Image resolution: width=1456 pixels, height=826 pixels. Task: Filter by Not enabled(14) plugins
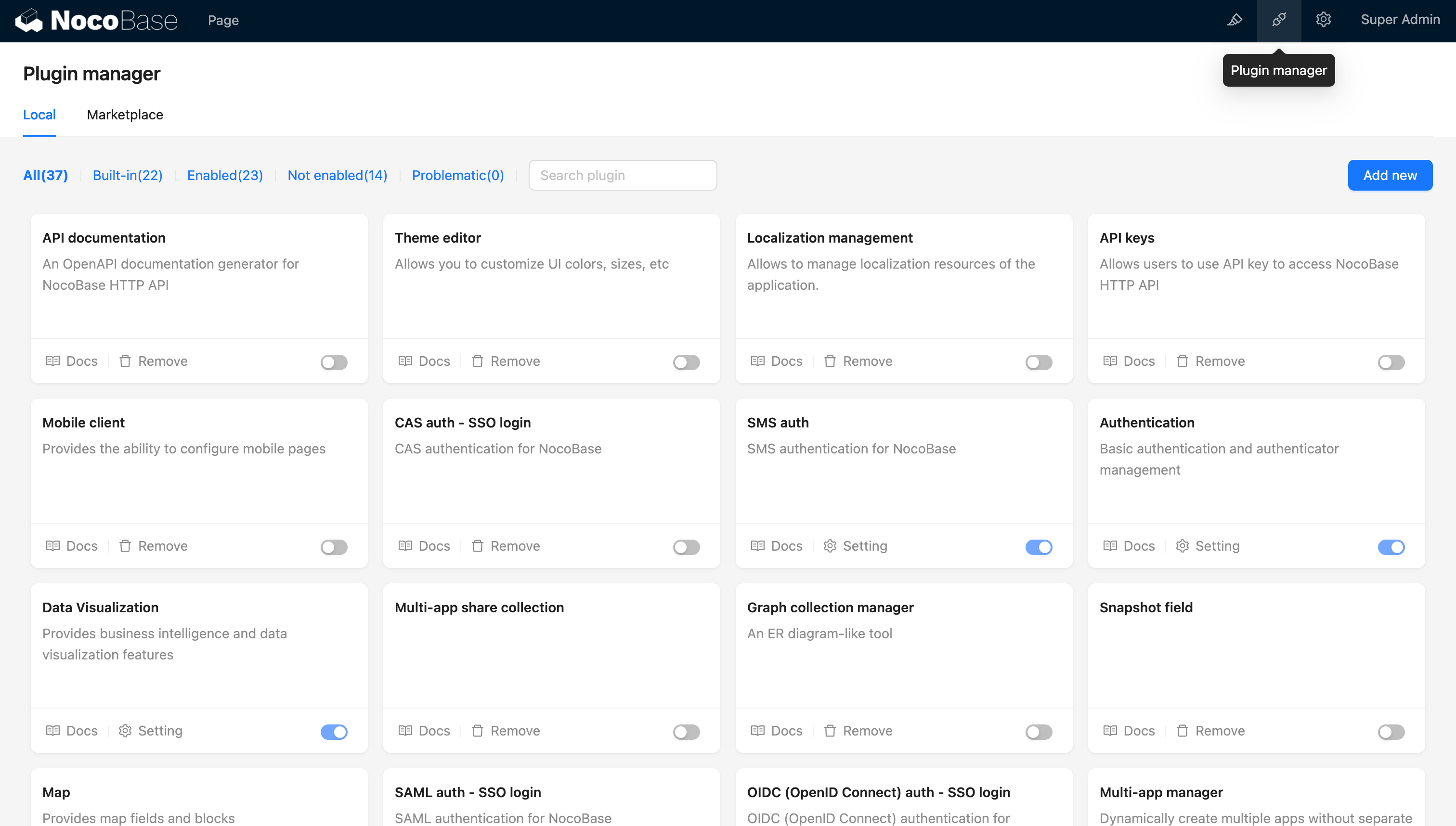(x=337, y=175)
